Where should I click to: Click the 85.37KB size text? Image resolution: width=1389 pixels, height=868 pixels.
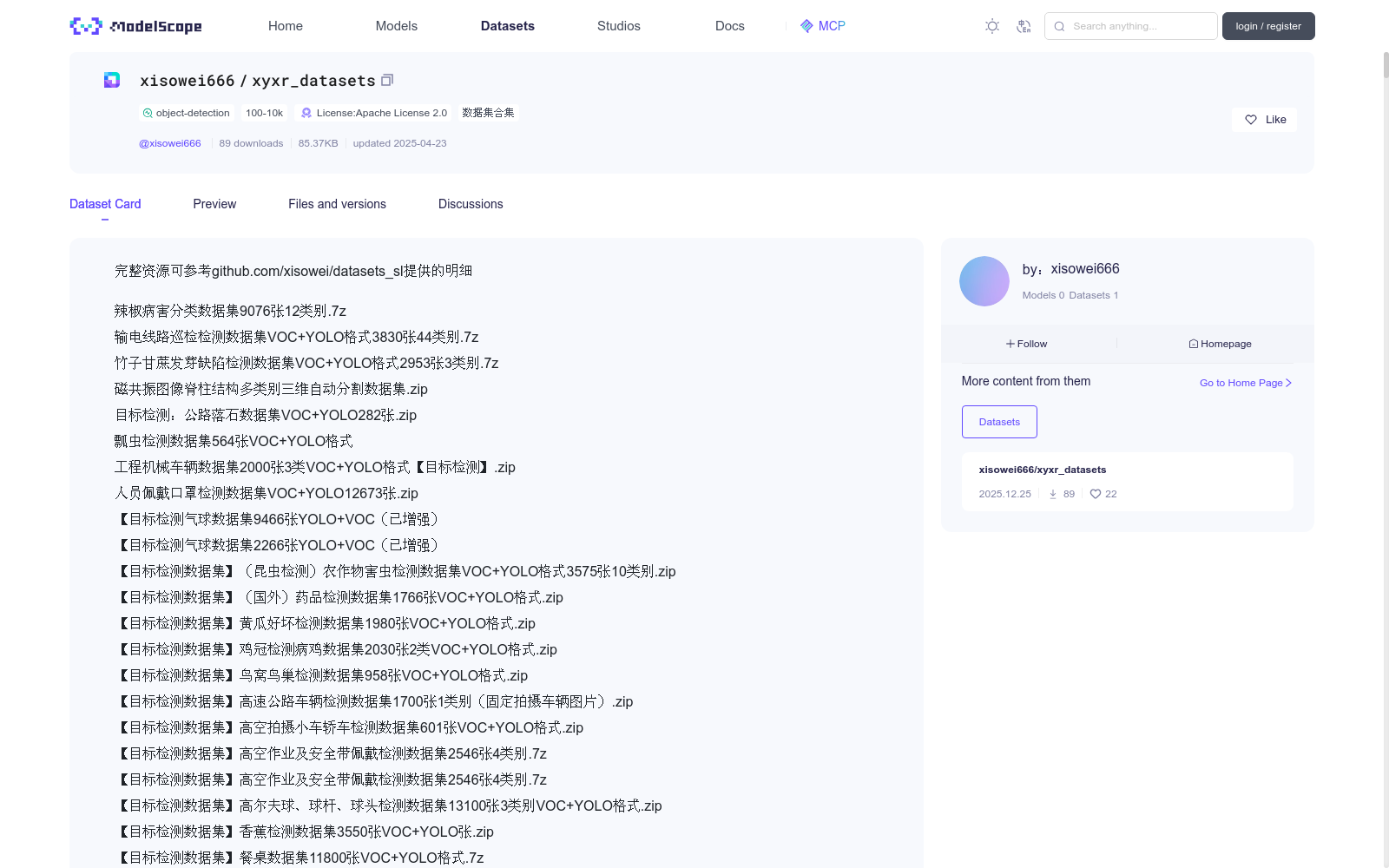[318, 143]
